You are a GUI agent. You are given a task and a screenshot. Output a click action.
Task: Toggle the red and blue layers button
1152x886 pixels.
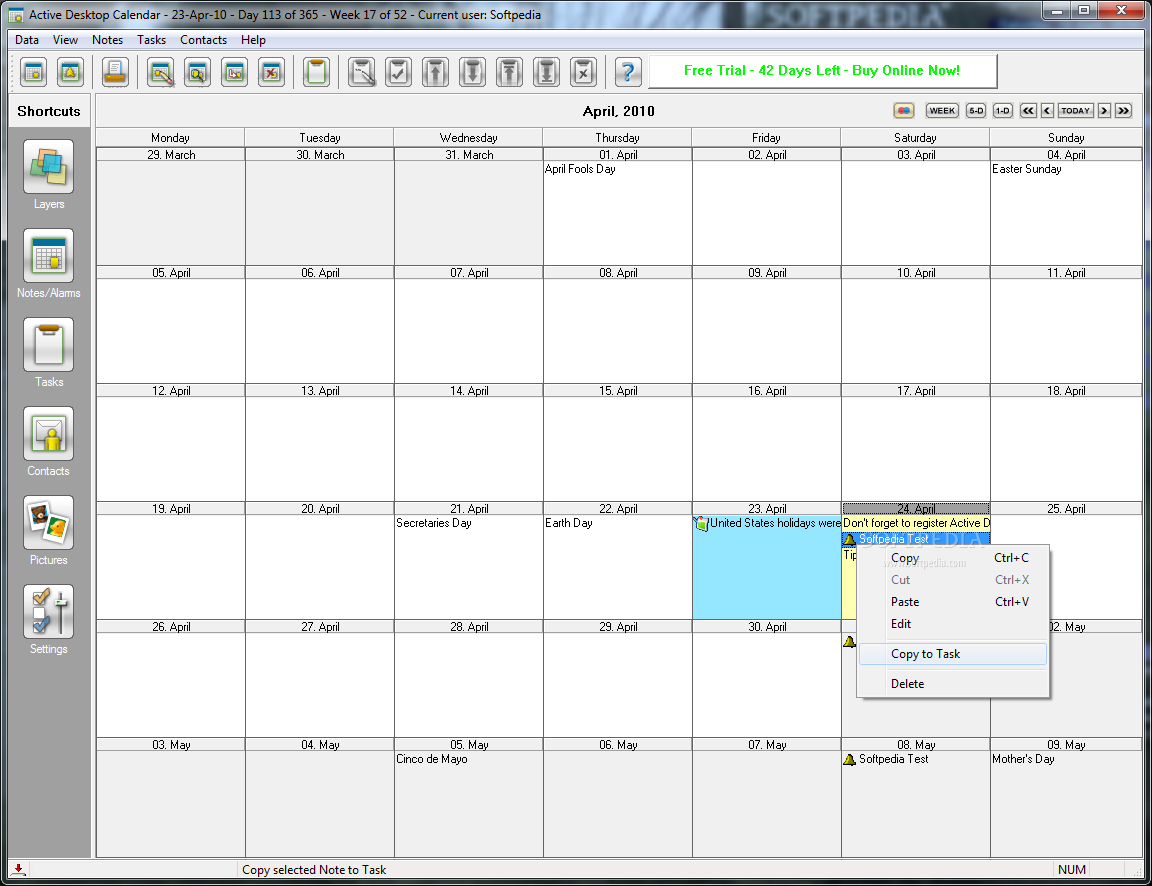pyautogui.click(x=903, y=111)
